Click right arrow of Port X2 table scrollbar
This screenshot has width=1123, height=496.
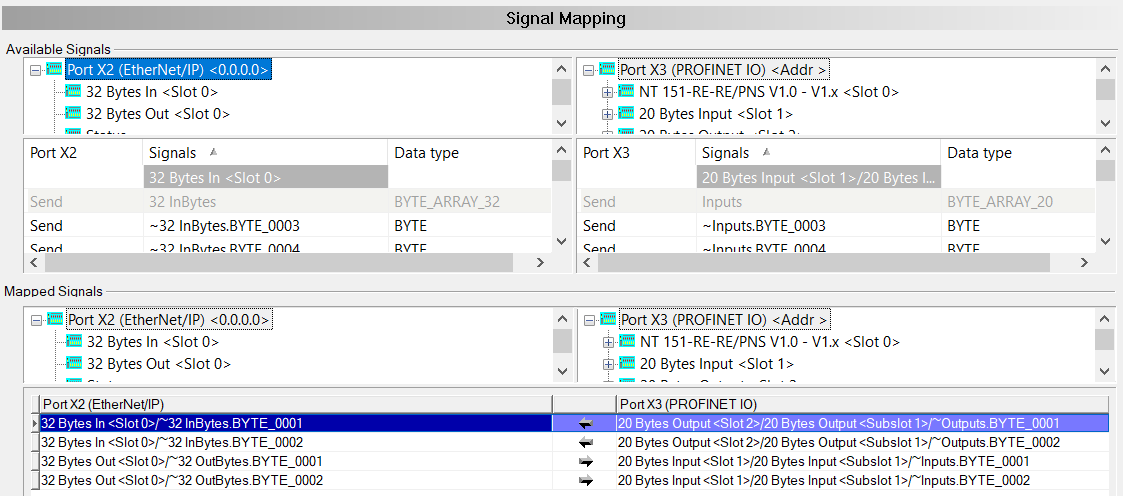point(541,263)
